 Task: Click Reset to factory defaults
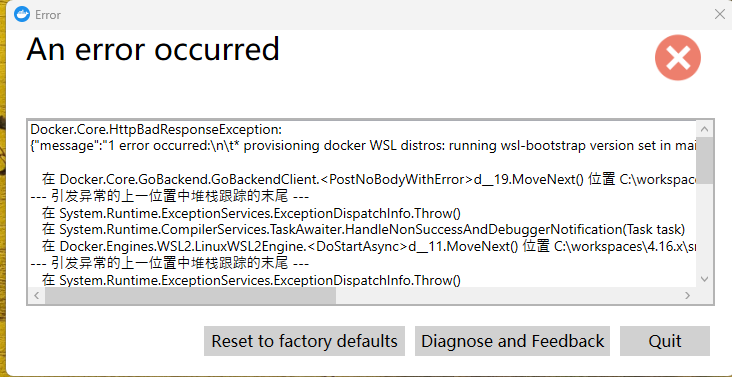pyautogui.click(x=304, y=341)
